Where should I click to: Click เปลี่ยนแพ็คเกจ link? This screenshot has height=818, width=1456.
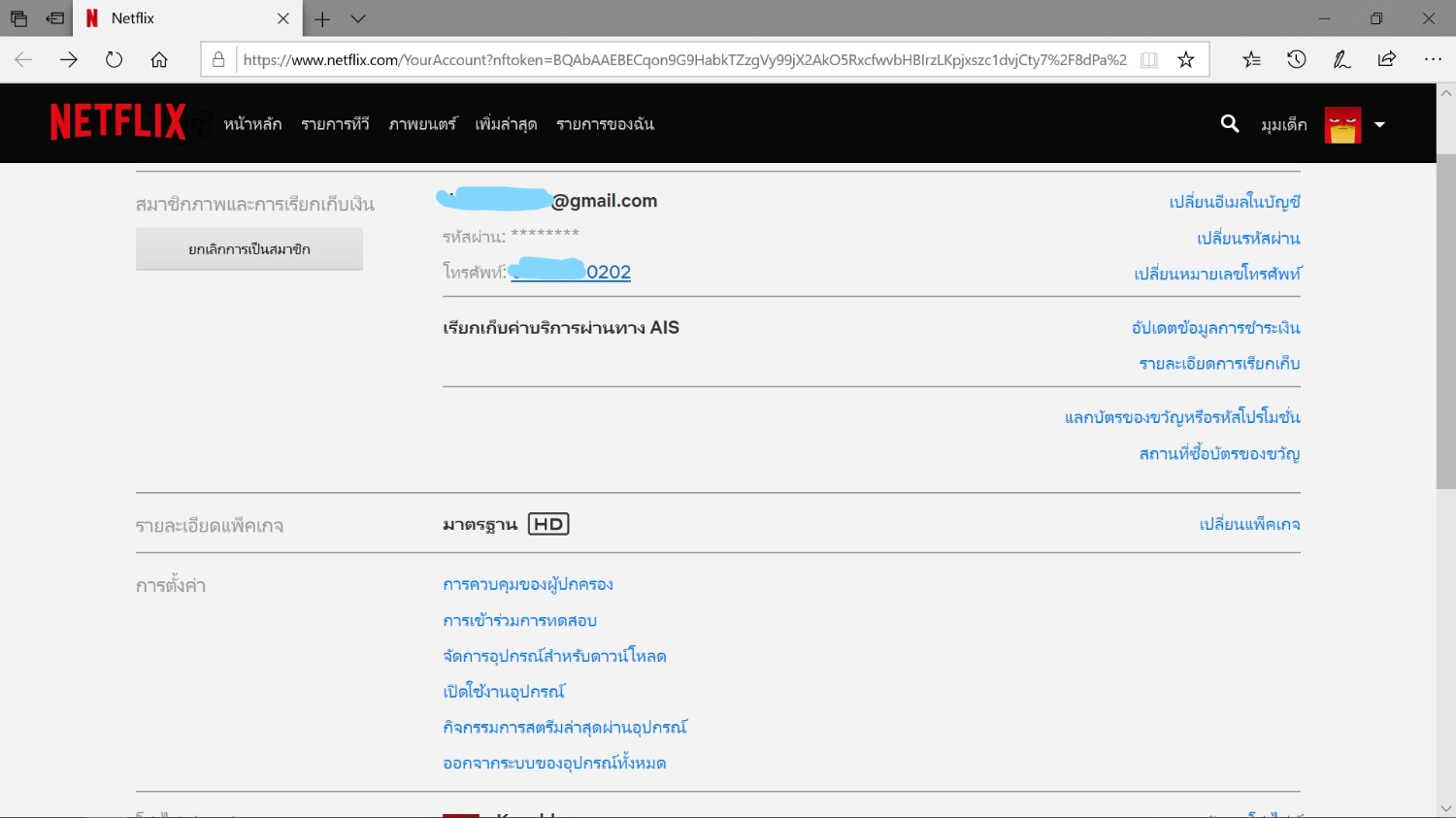[x=1249, y=524]
